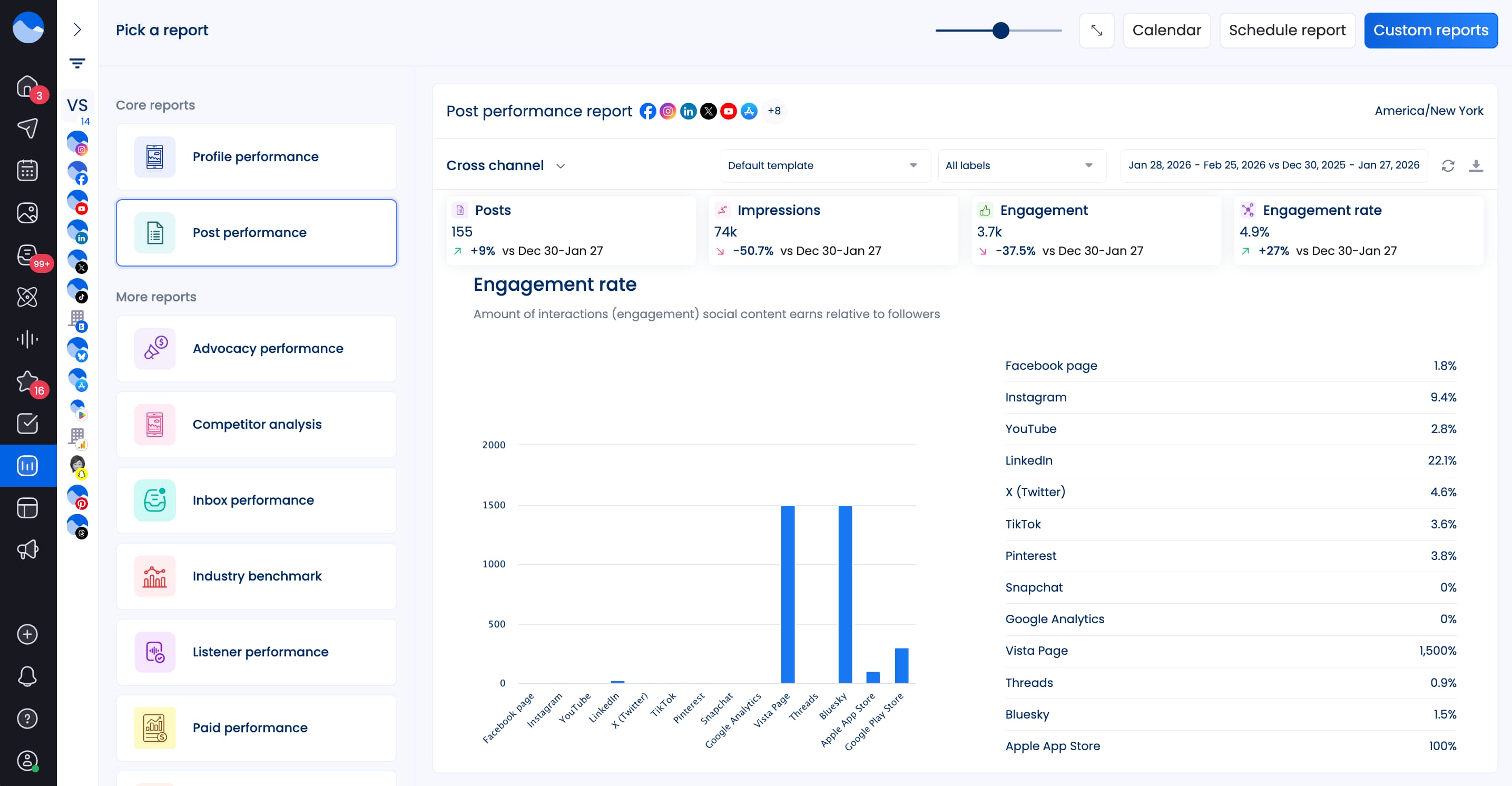
Task: Open the notifications bell icon
Action: click(27, 676)
